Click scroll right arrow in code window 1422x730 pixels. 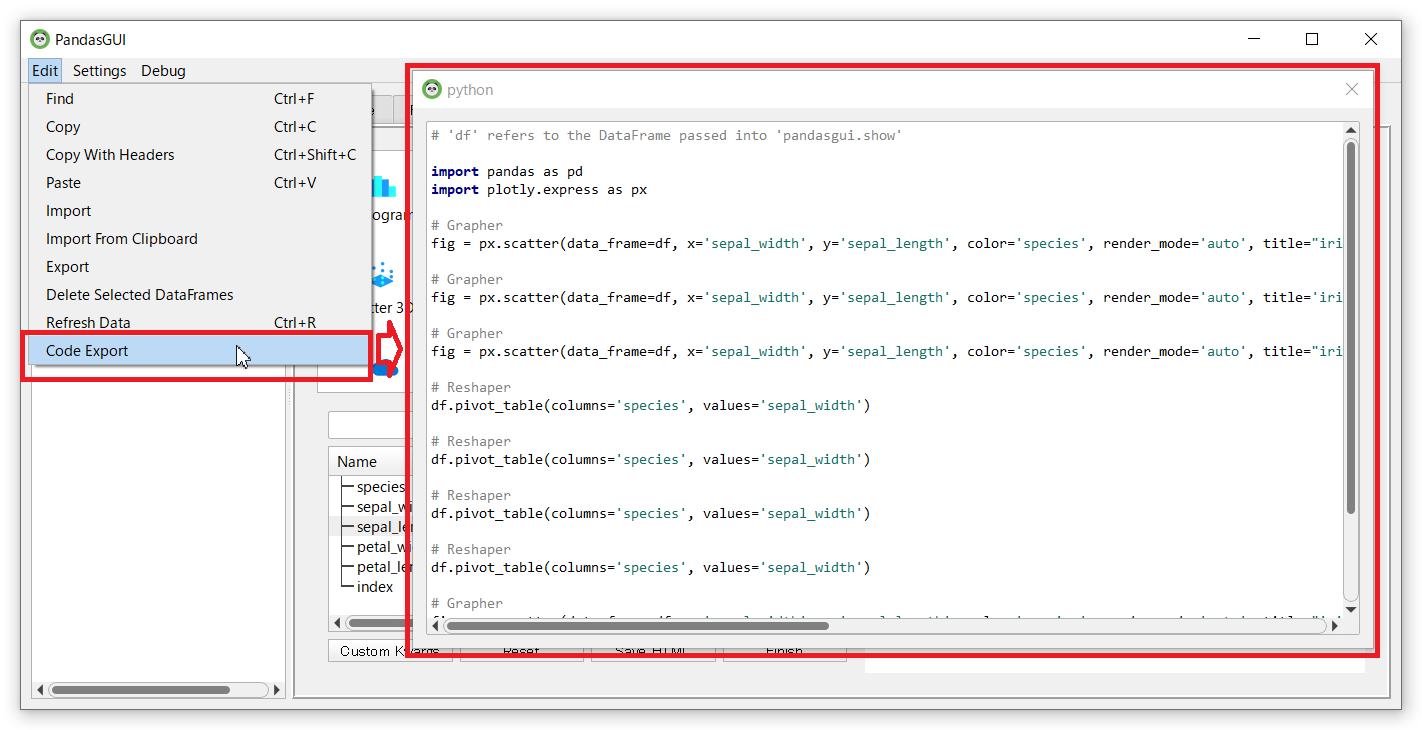click(1335, 626)
